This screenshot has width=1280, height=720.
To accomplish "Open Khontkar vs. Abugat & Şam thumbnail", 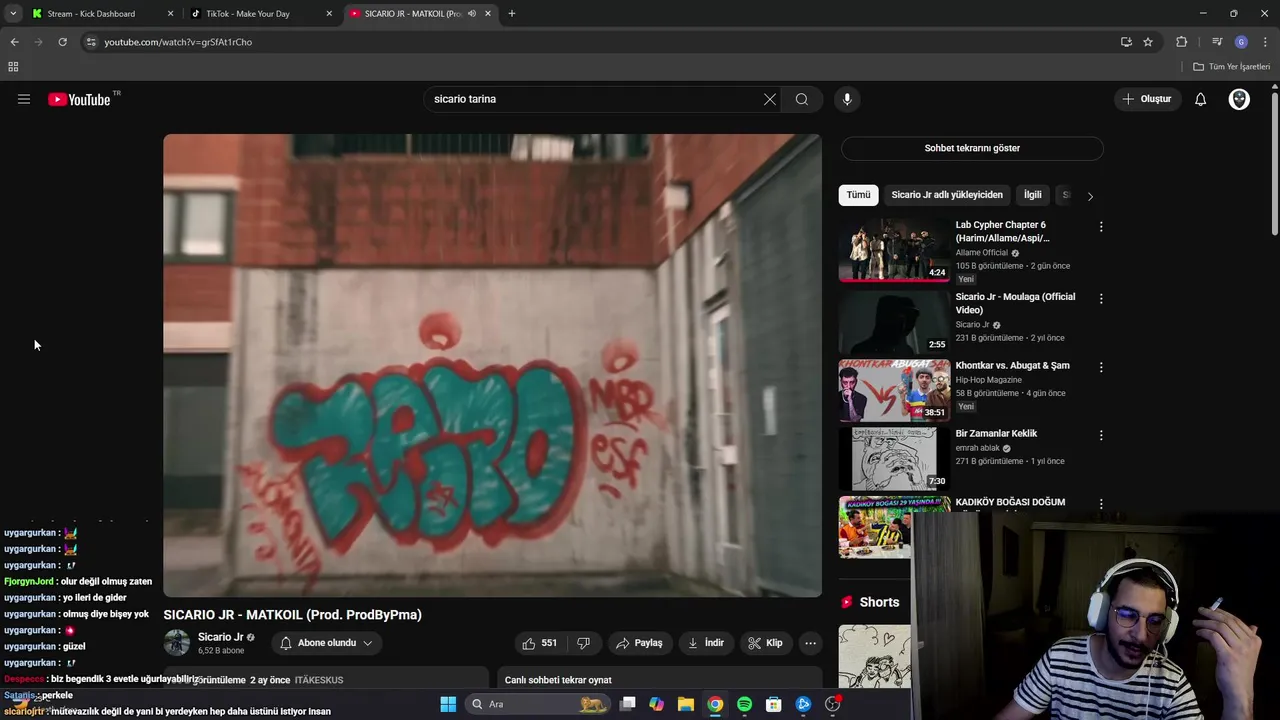I will 894,390.
